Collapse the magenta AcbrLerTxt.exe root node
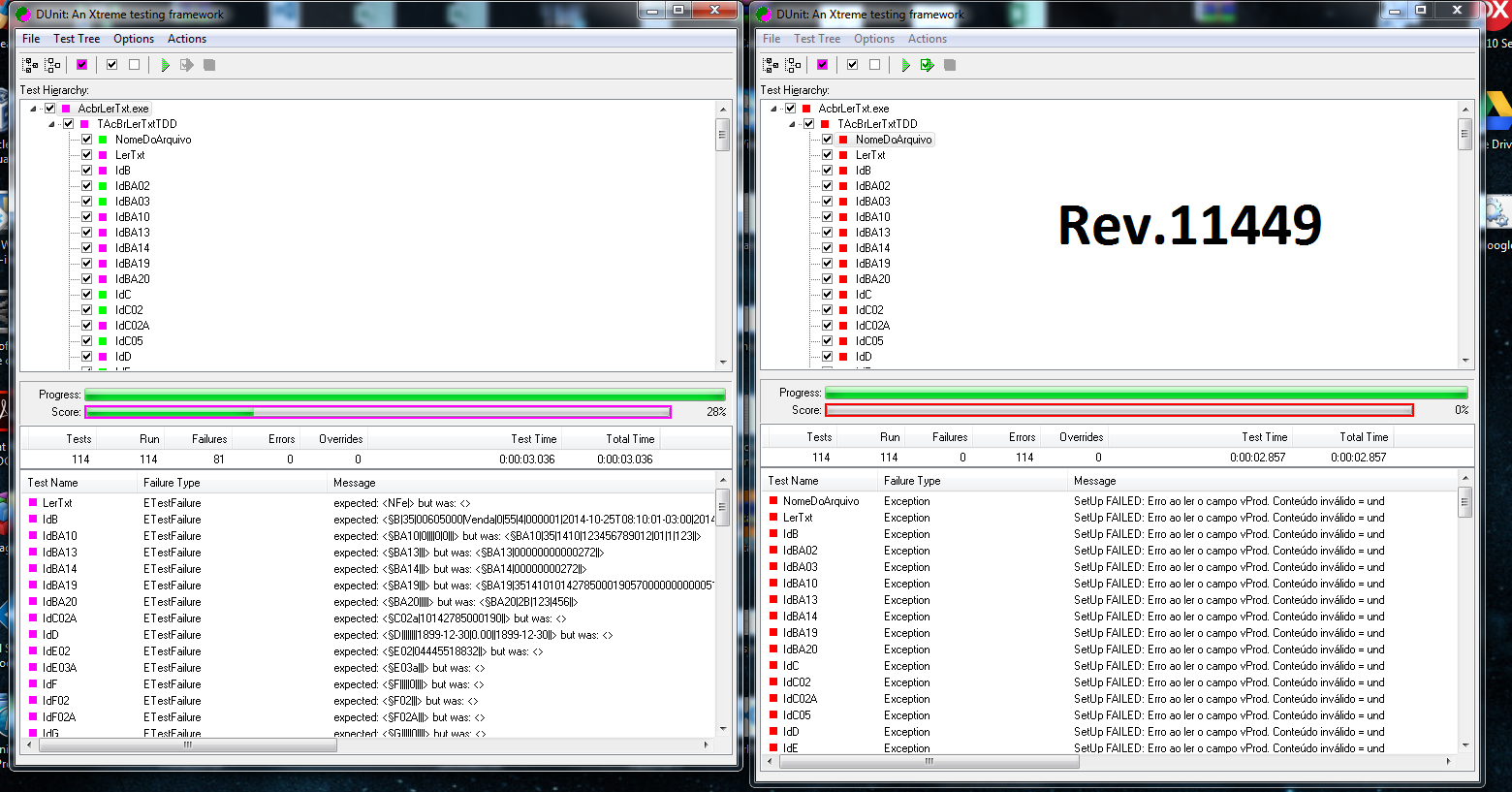The height and width of the screenshot is (792, 1512). click(34, 109)
